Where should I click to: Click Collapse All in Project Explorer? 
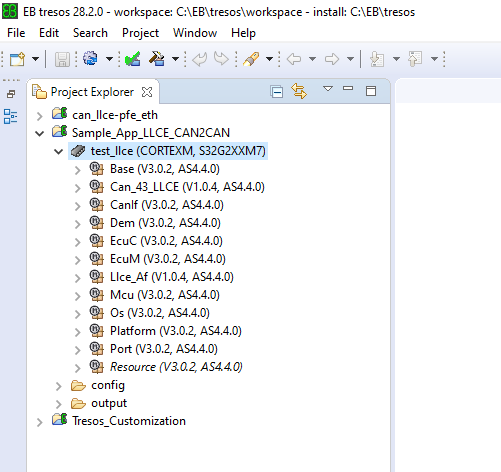pyautogui.click(x=277, y=92)
